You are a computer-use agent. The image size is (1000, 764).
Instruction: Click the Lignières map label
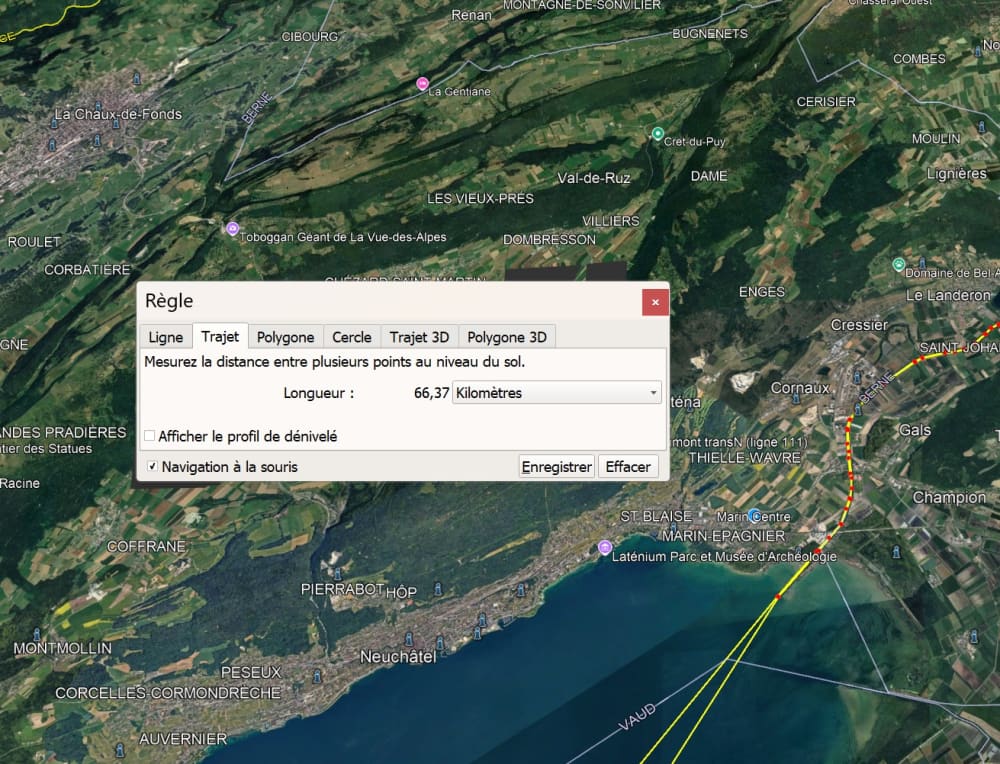(957, 173)
